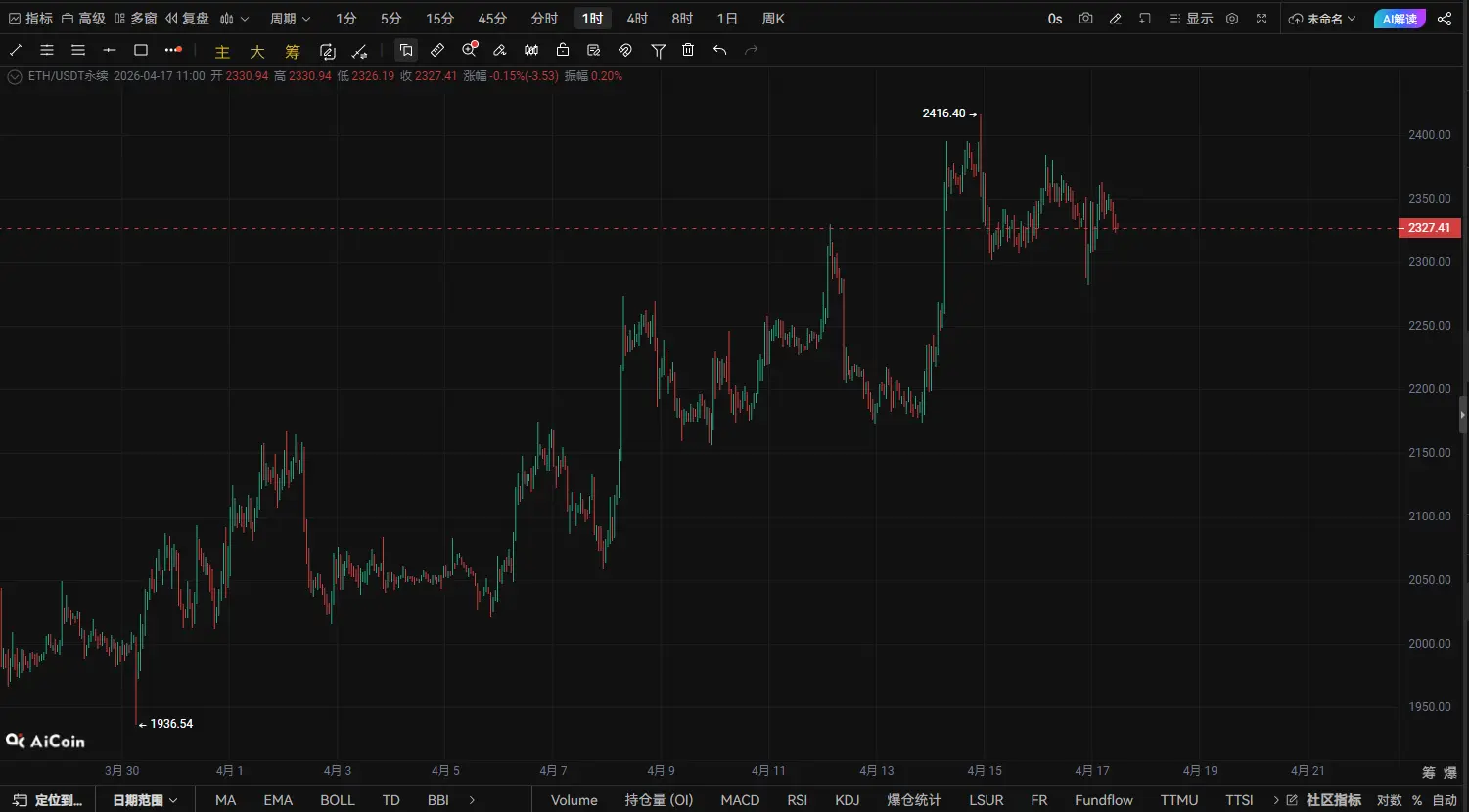The image size is (1469, 812).
Task: Click the note edit icon beside lock
Action: tap(594, 50)
